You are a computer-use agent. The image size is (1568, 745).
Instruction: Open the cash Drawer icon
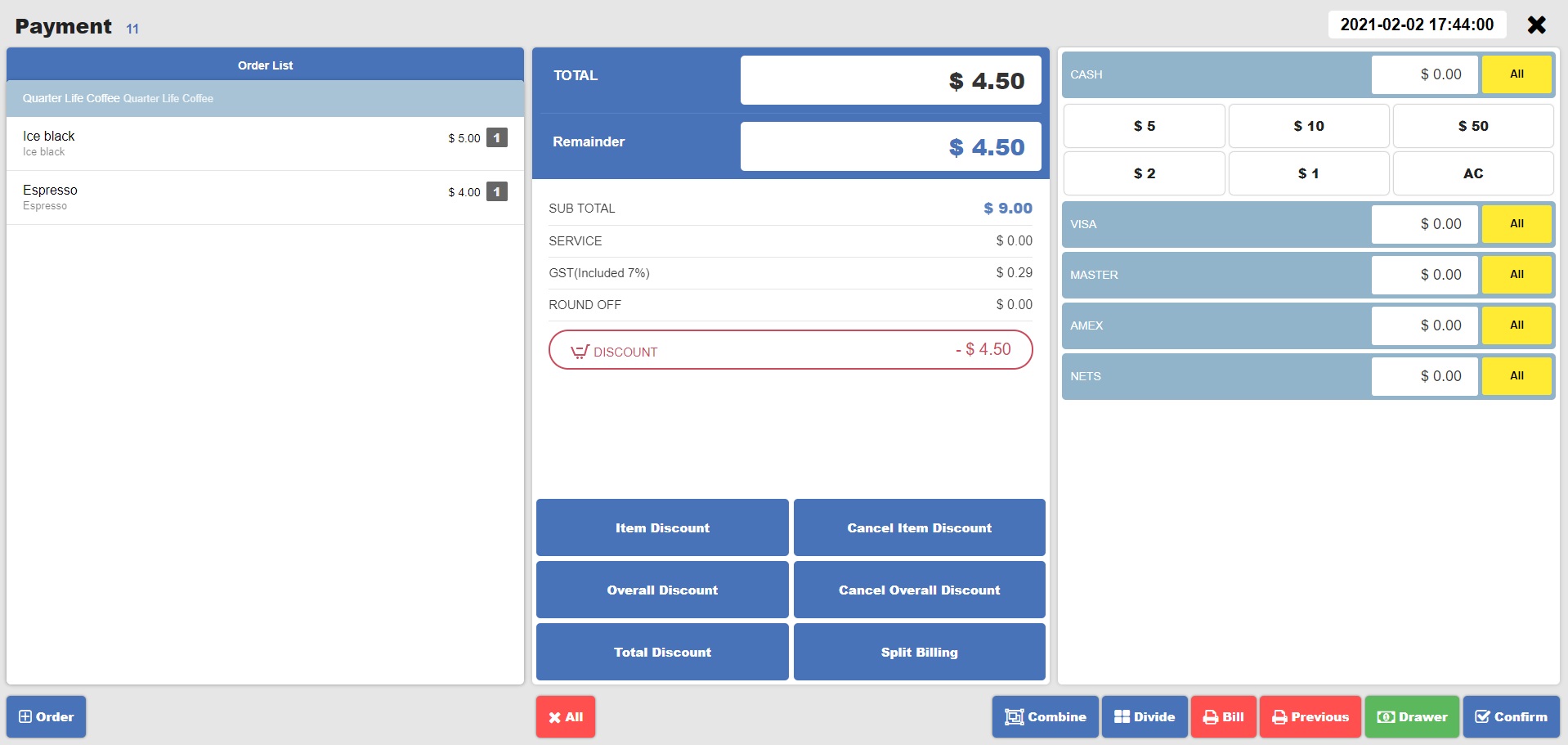pos(1386,716)
